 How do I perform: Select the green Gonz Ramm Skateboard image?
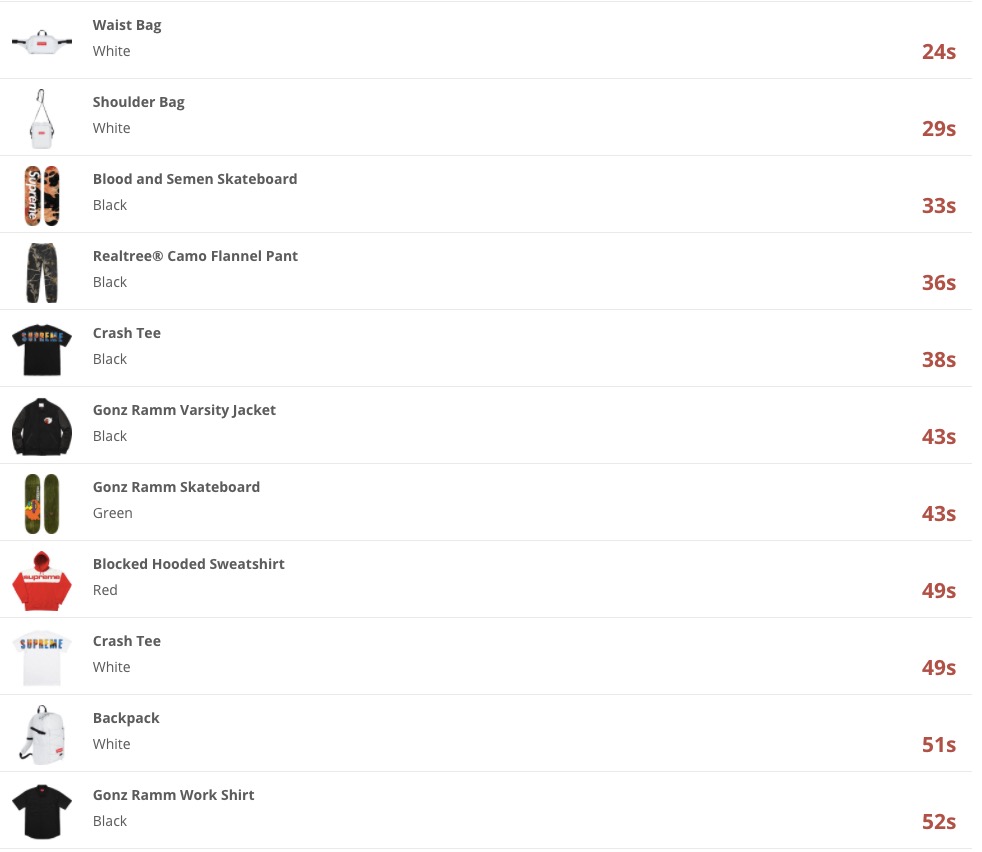[42, 504]
